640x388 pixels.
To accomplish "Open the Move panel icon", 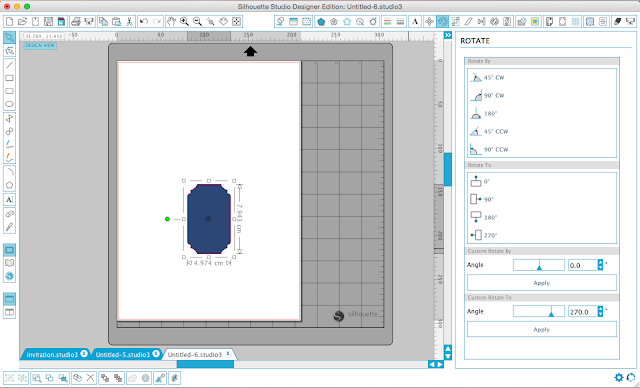I will coord(429,22).
